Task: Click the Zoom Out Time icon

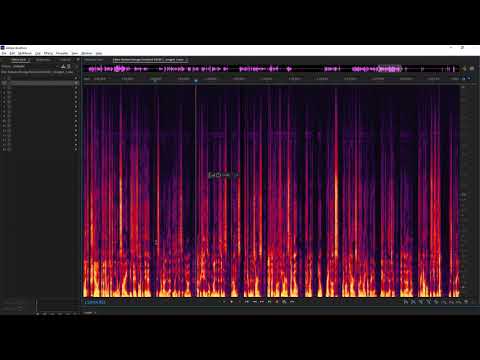Action: [x=428, y=302]
